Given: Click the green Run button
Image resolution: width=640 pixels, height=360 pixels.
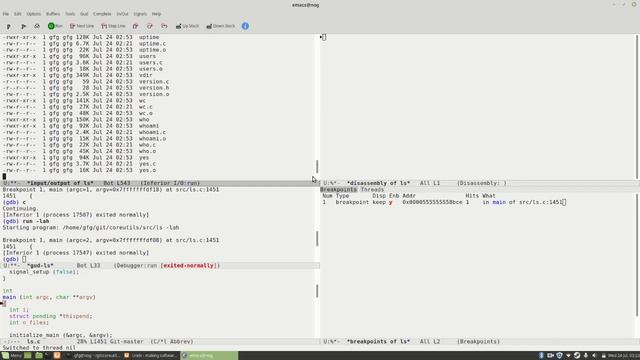Looking at the screenshot, I should point(55,26).
